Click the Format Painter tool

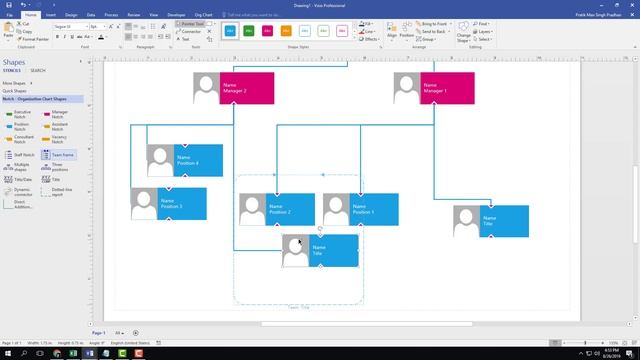click(33, 39)
